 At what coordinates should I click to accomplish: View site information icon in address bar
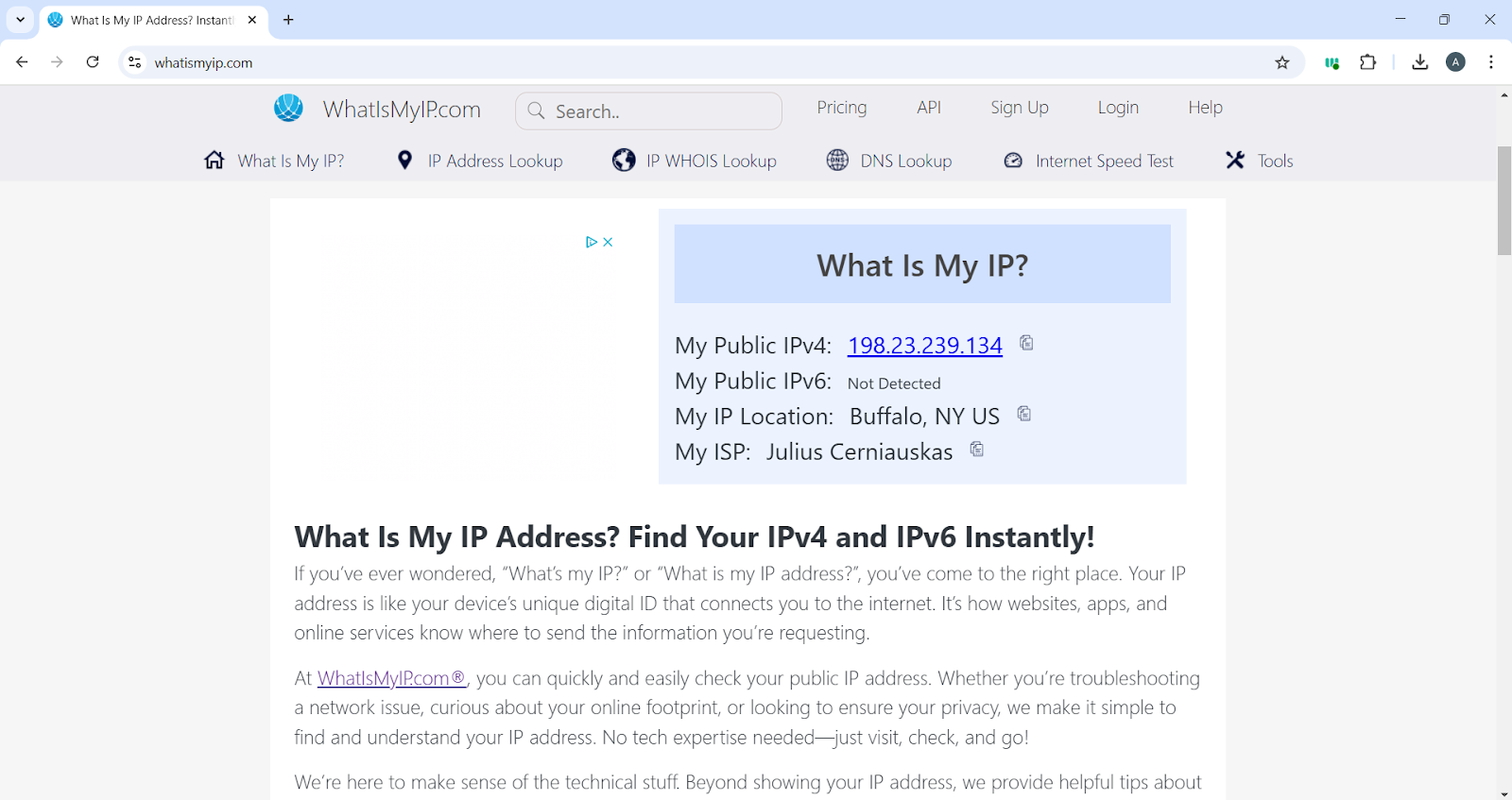point(135,62)
